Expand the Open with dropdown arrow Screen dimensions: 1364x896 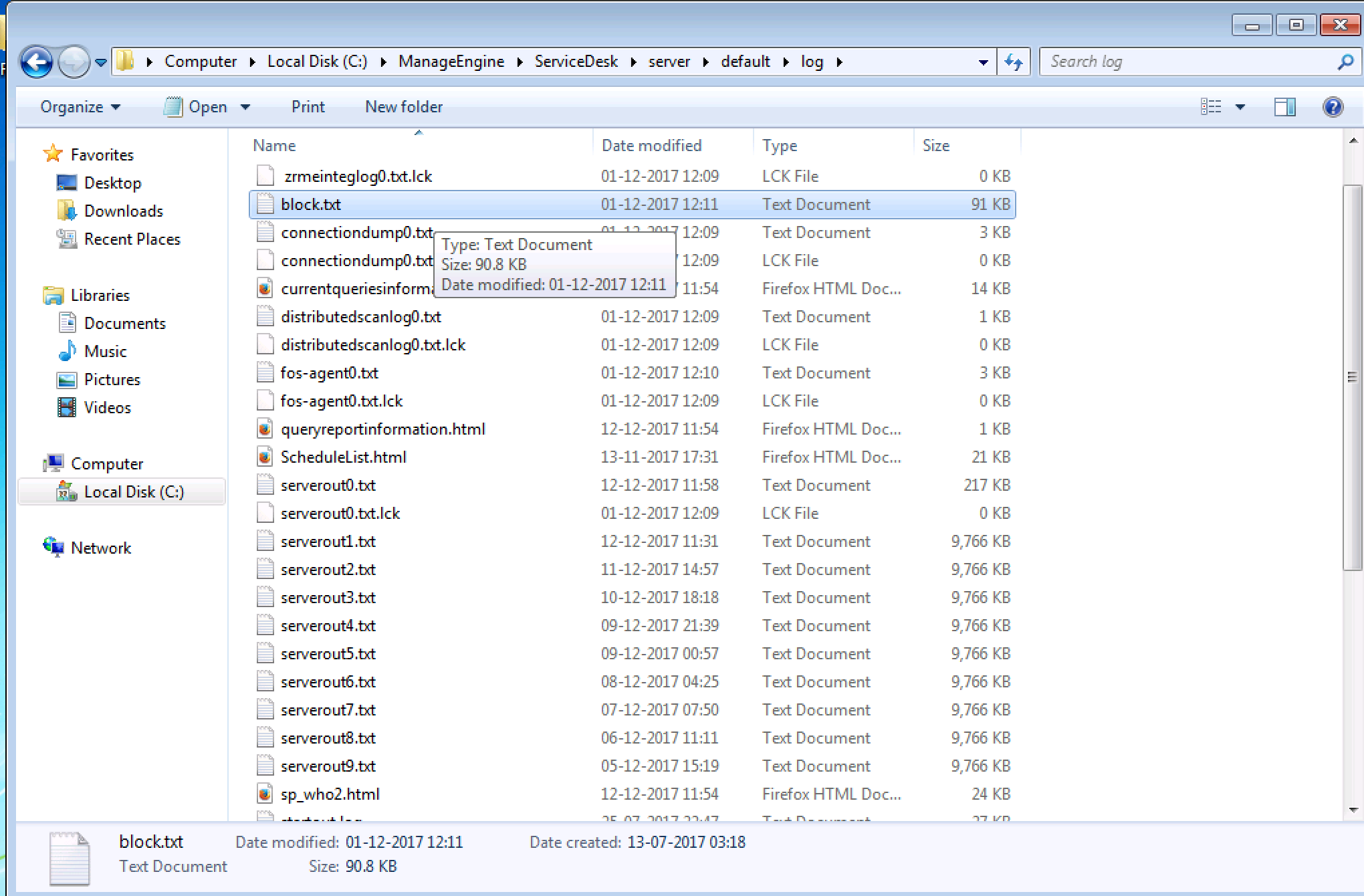[245, 107]
